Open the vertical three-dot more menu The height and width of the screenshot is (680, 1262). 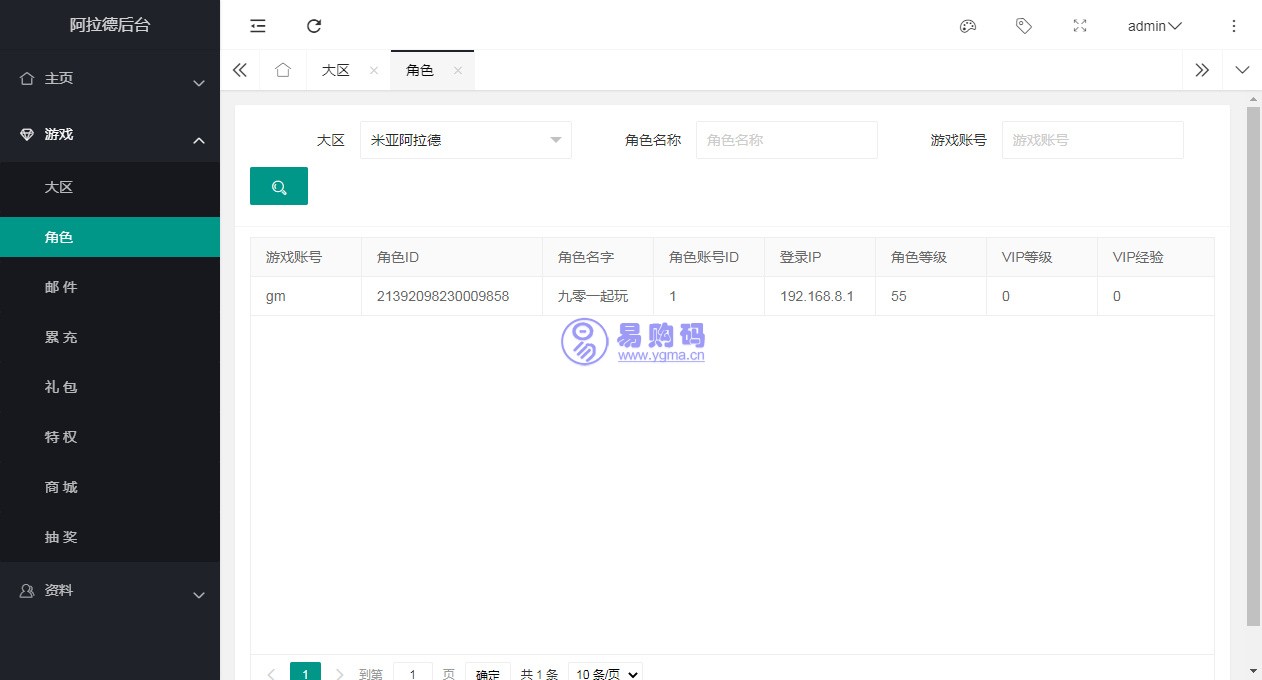(x=1233, y=26)
